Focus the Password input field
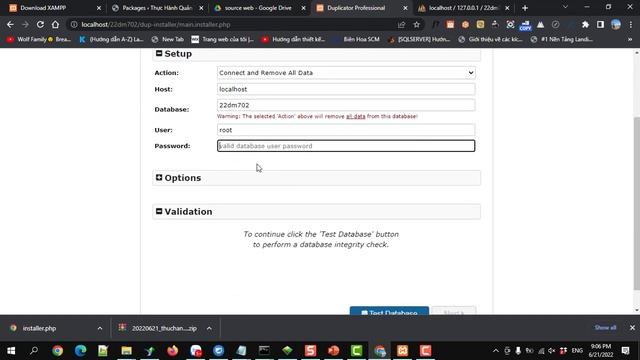640x360 pixels. [x=346, y=146]
